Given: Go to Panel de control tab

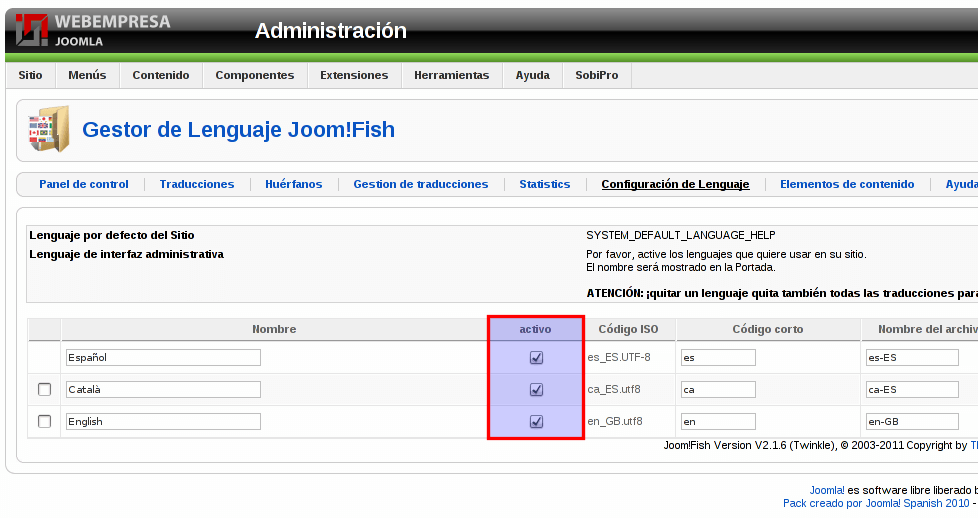Looking at the screenshot, I should click(x=84, y=184).
